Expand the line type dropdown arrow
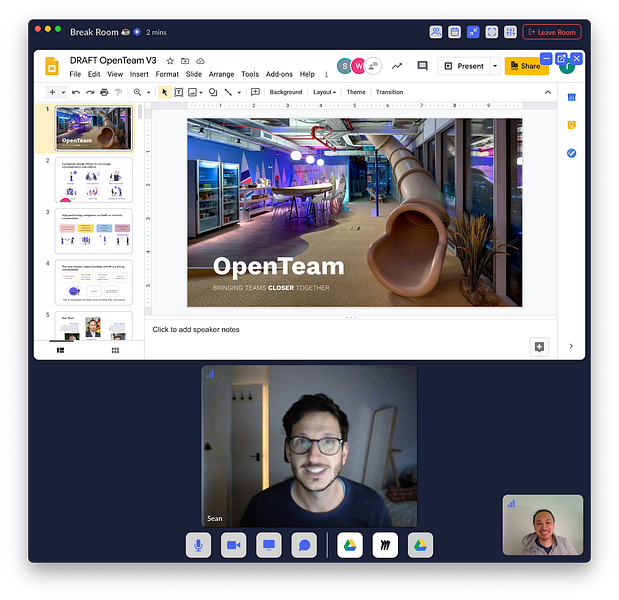Viewport: 619px width, 600px height. 239,92
